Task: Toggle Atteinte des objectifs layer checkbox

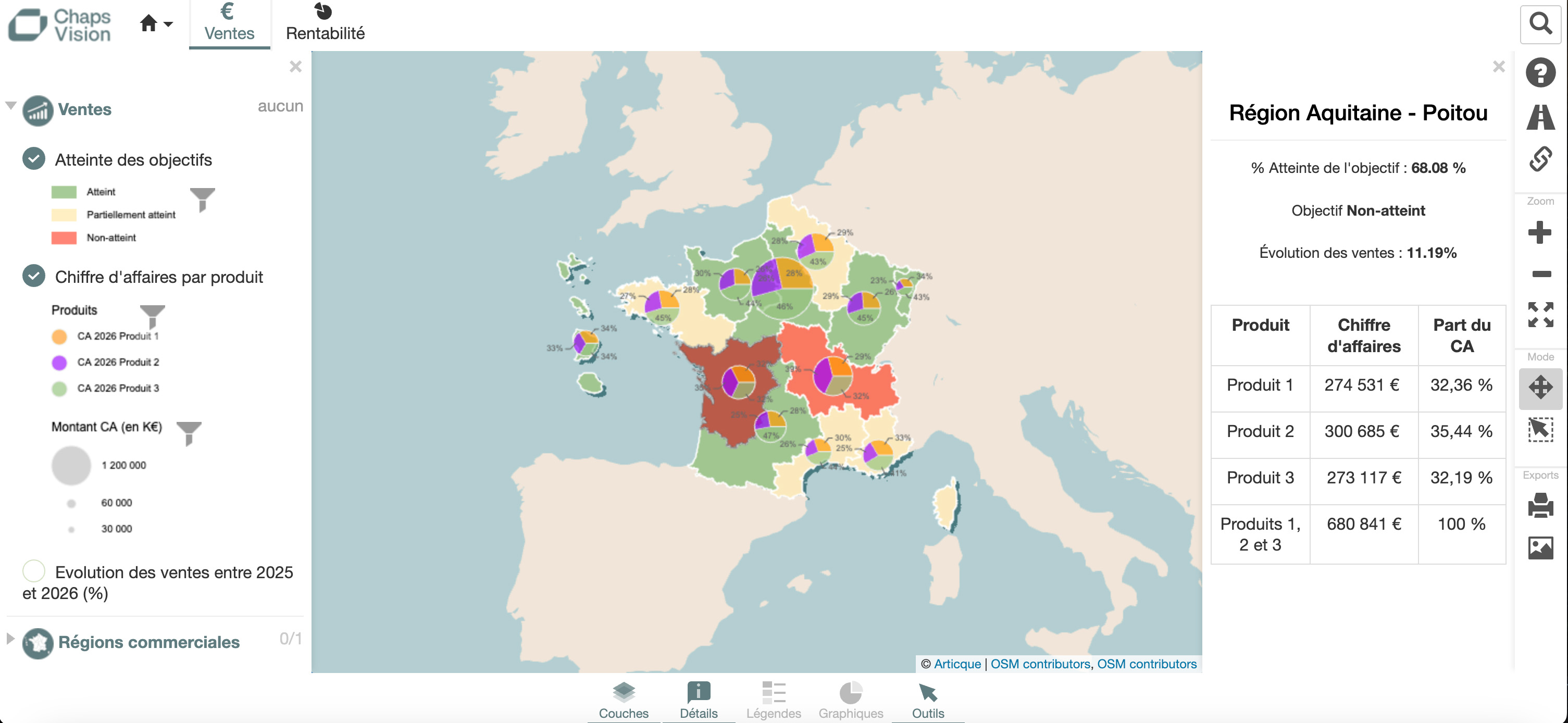Action: pyautogui.click(x=33, y=159)
